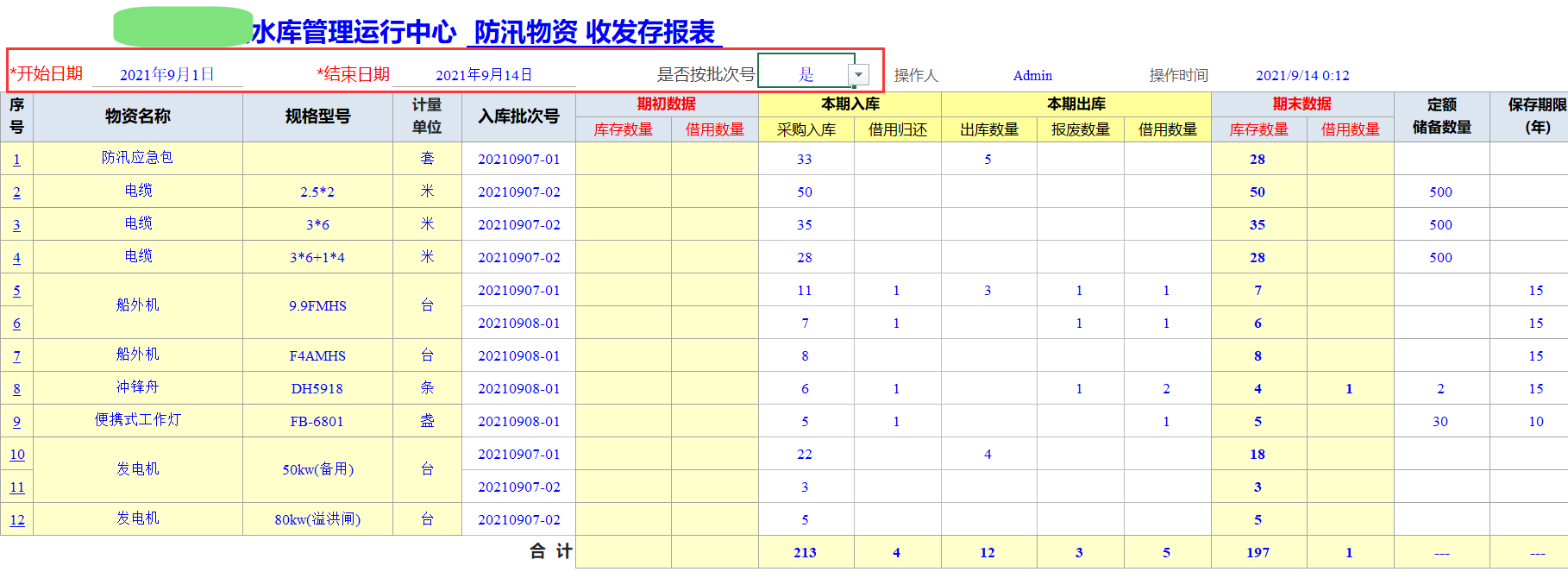Click the 是 value in batch combo box
1568x578 pixels.
[806, 74]
